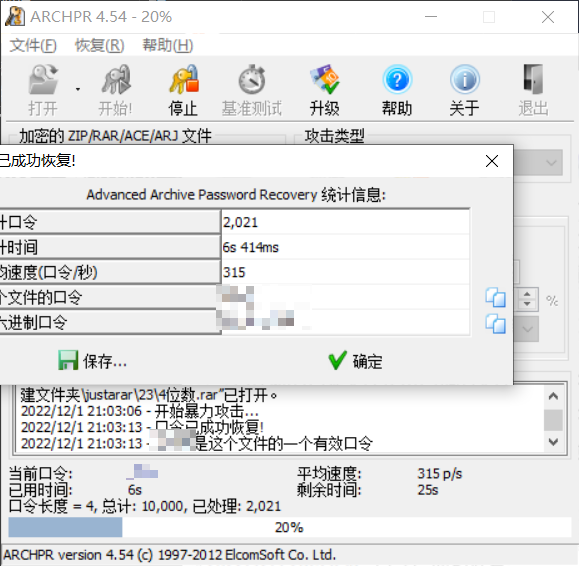Click the 关于 (About) info icon
579x566 pixels.
(465, 79)
